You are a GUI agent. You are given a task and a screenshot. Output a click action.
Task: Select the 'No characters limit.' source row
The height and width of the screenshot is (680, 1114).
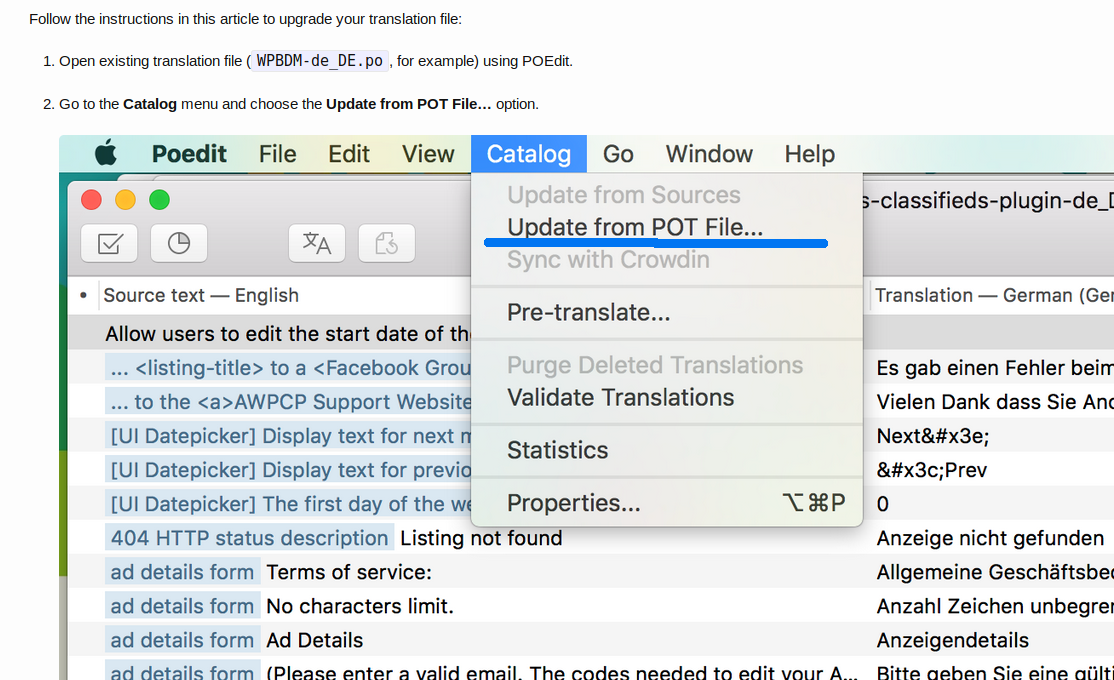coord(359,606)
